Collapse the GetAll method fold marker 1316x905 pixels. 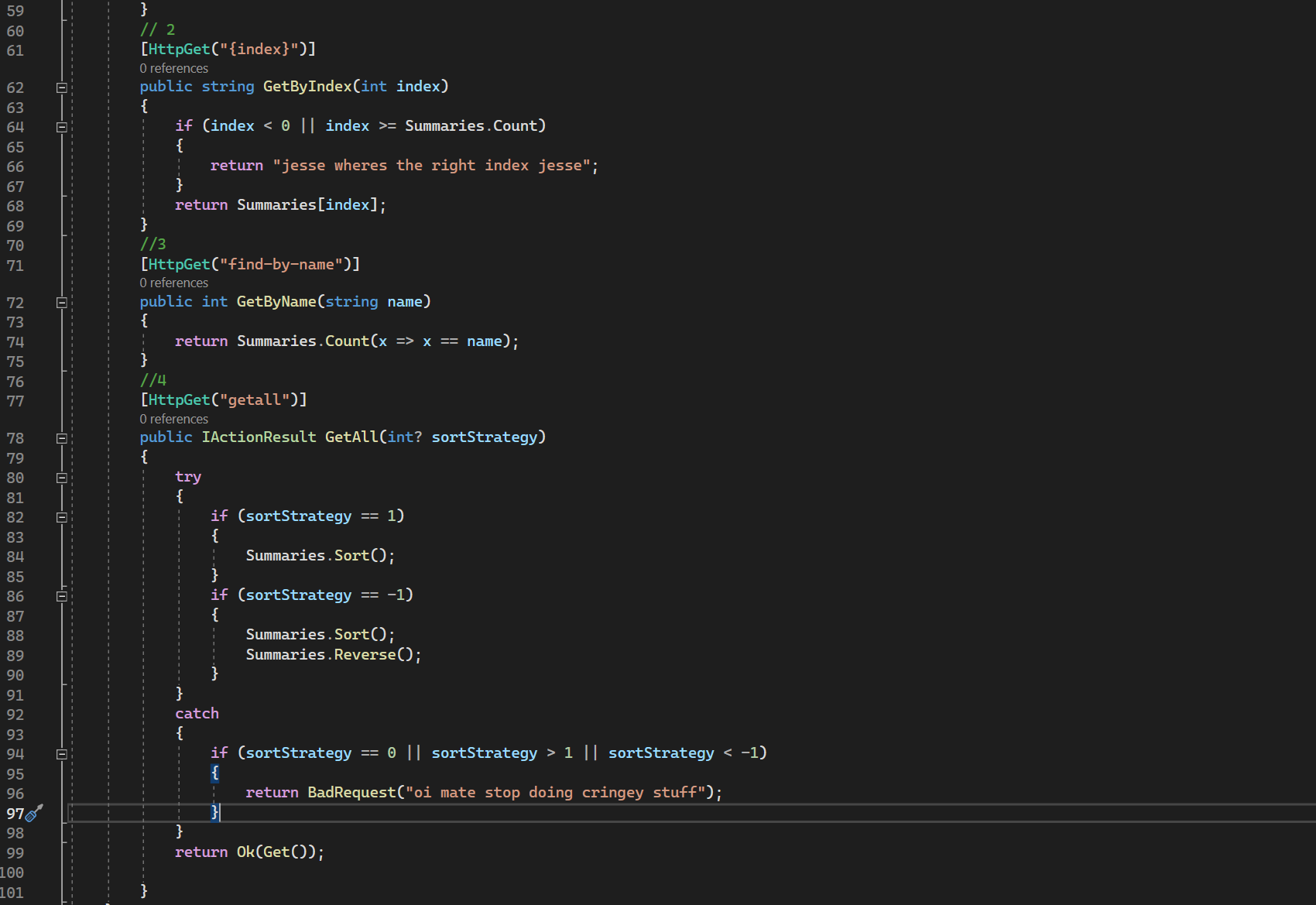[x=61, y=438]
